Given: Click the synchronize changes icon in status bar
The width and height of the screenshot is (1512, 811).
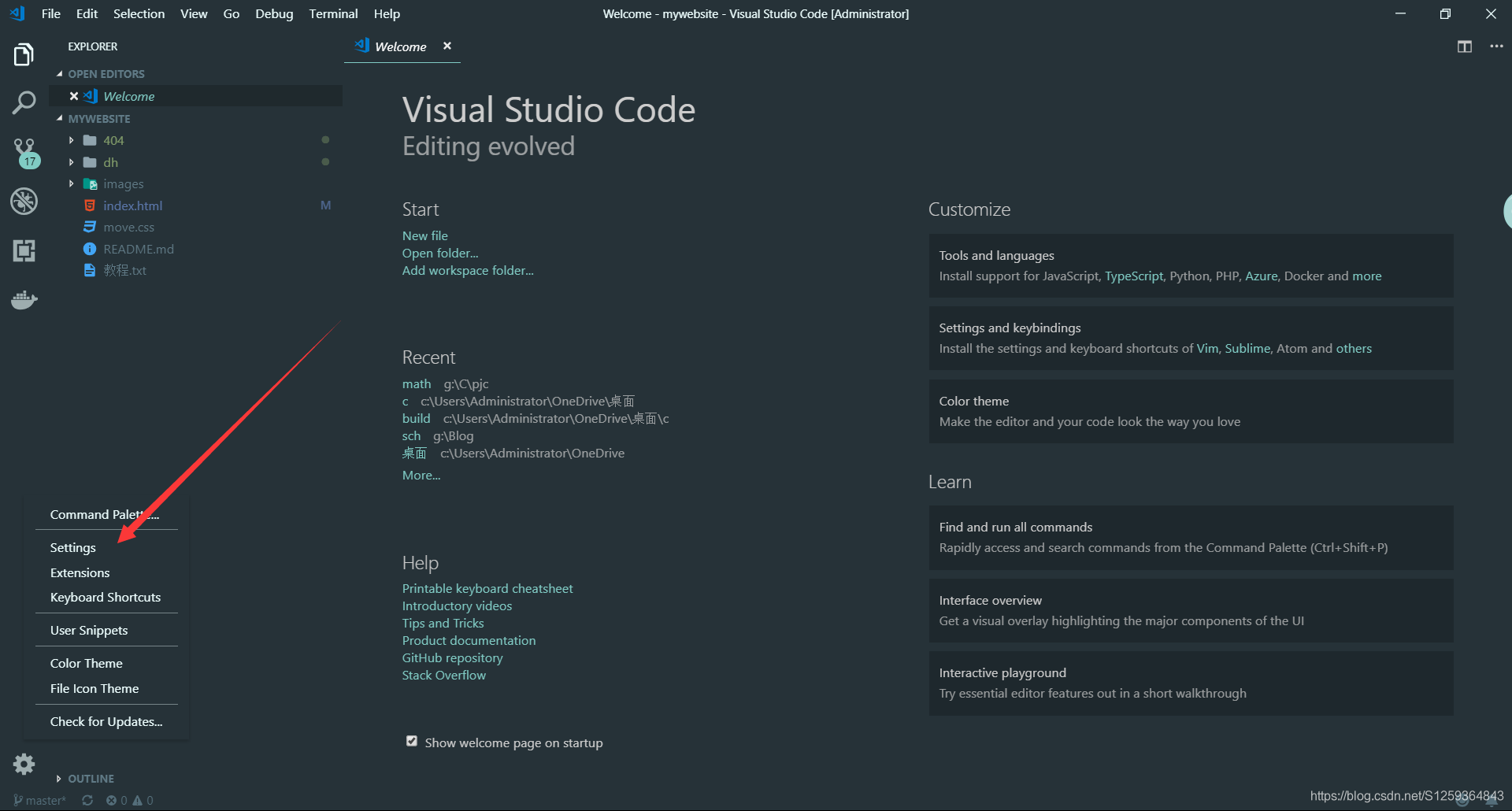Looking at the screenshot, I should pos(87,800).
